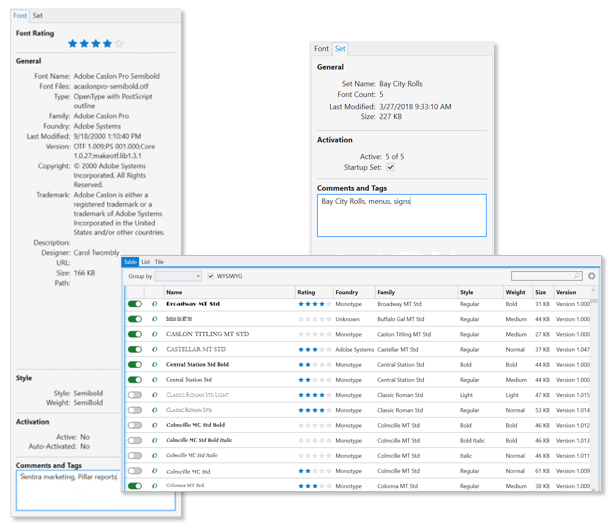This screenshot has width=614, height=531.
Task: Open the Font tab in the left info panel
Action: click(20, 16)
